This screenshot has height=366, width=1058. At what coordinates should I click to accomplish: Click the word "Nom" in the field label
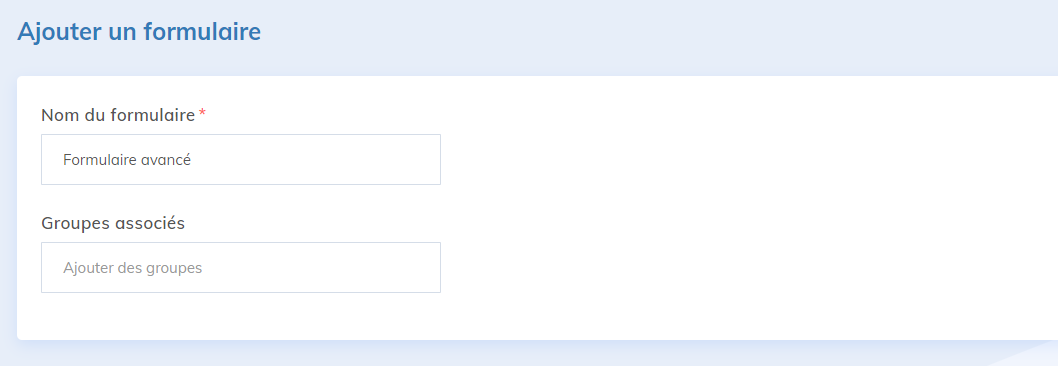(57, 115)
